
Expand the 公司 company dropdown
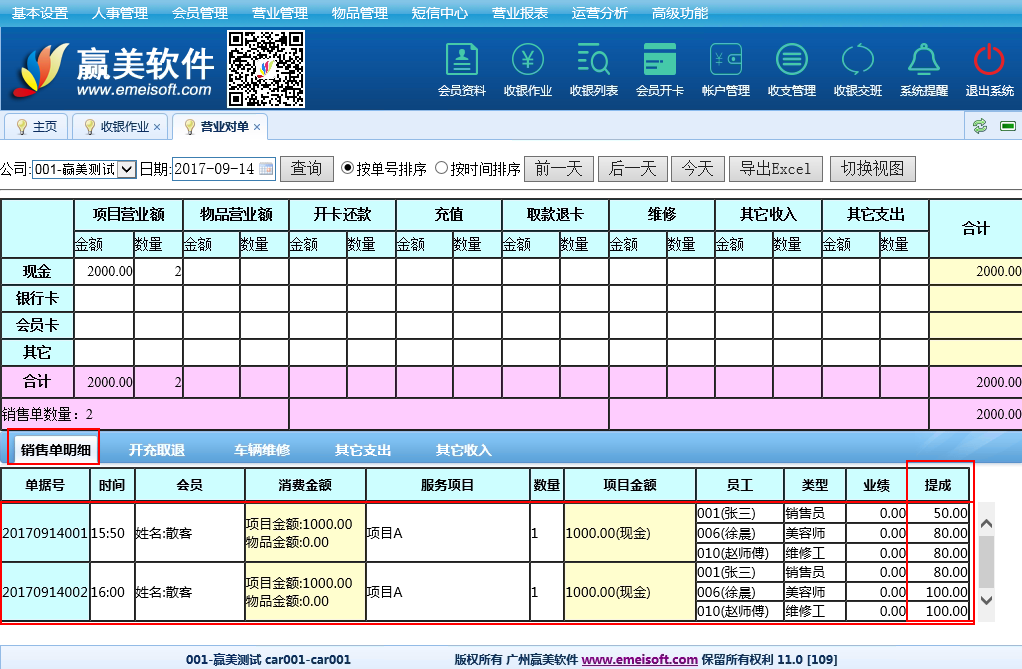coord(126,169)
